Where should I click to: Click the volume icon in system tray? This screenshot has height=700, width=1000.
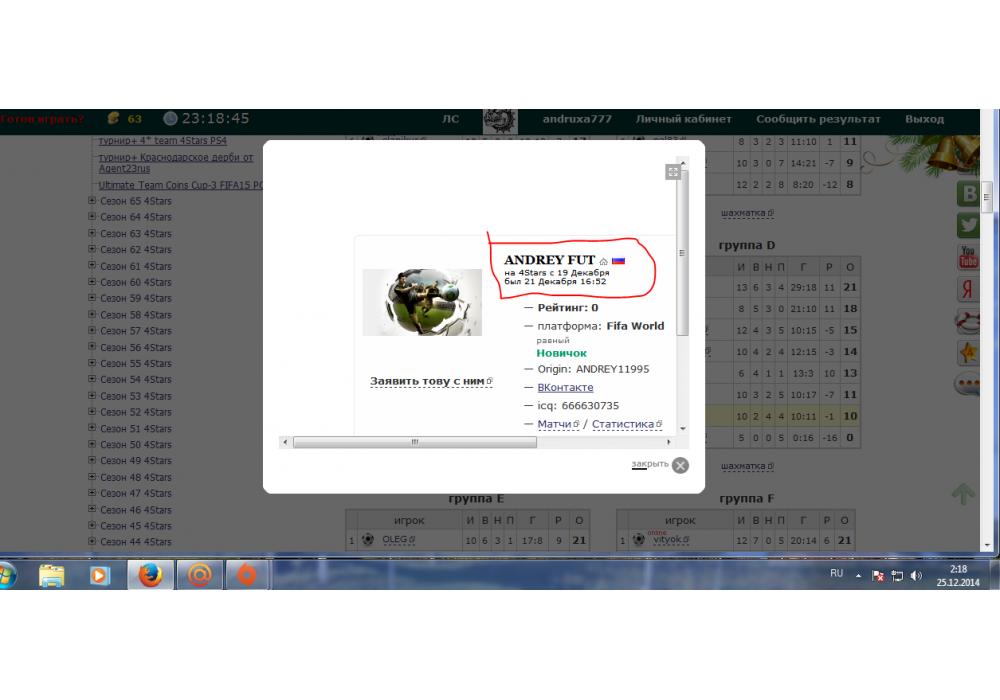tap(916, 576)
